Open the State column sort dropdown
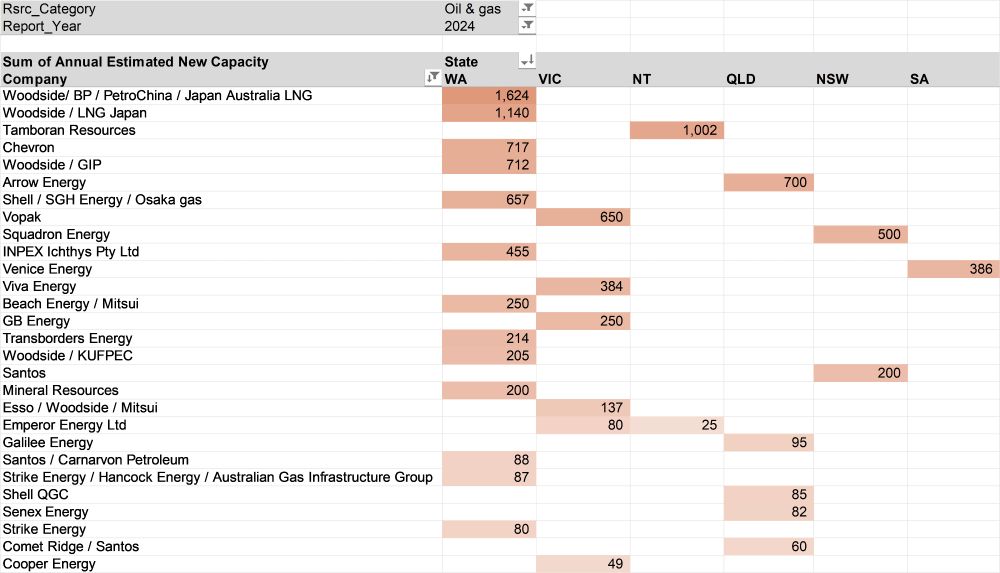Screen dimensions: 1000x573 point(527,61)
